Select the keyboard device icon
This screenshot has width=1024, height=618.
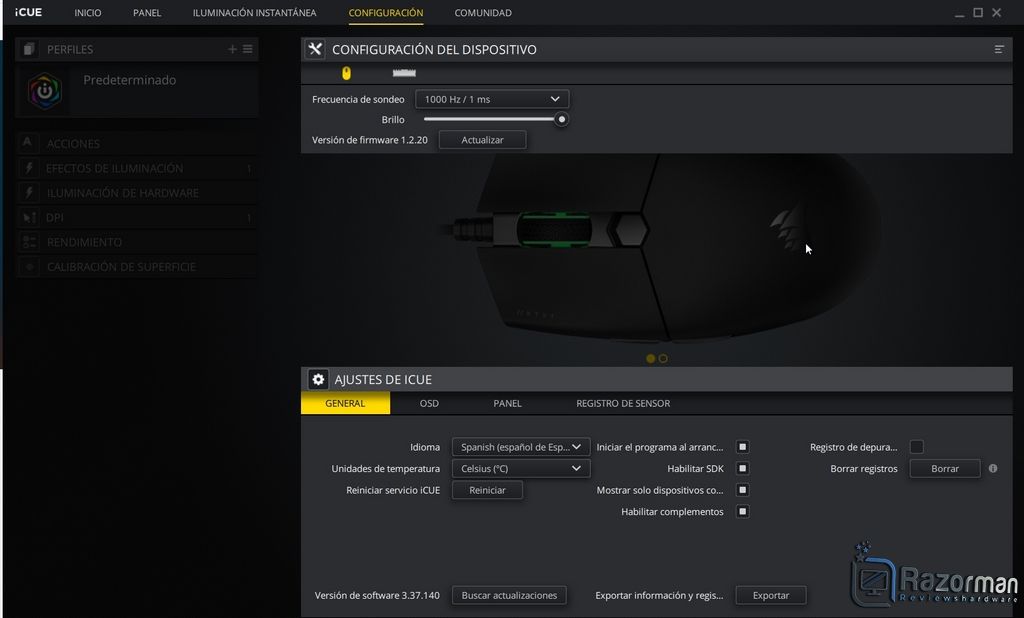[x=404, y=73]
